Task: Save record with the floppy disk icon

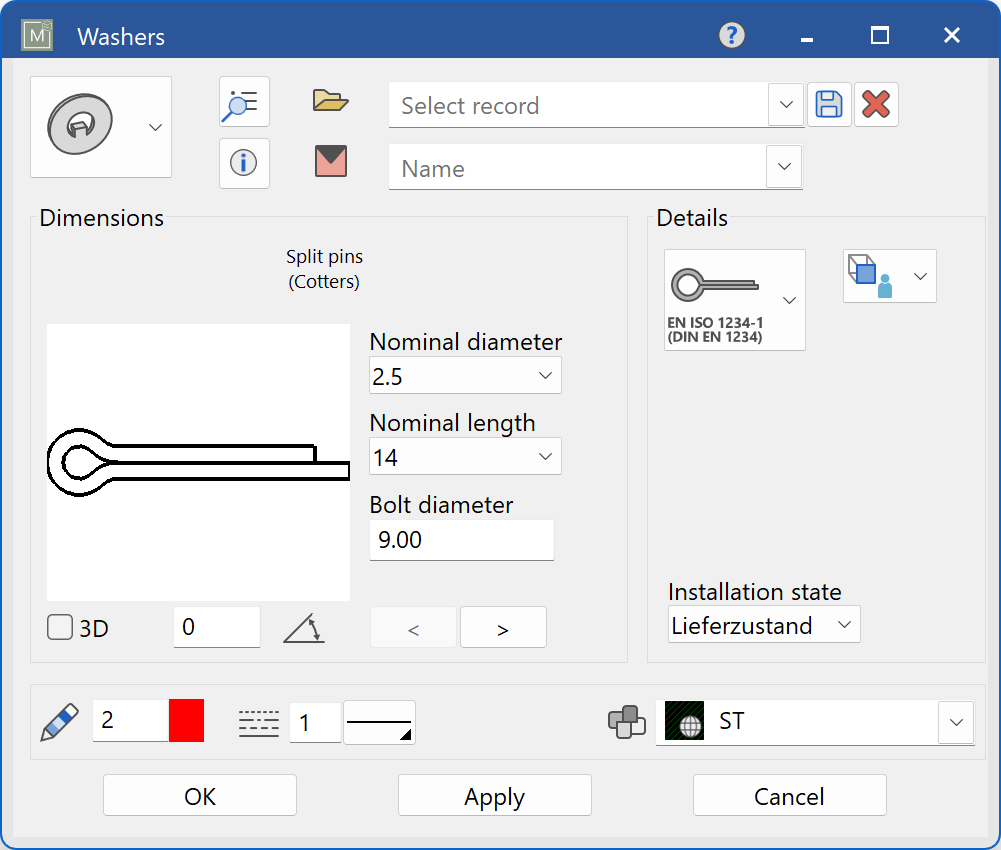Action: [x=829, y=105]
